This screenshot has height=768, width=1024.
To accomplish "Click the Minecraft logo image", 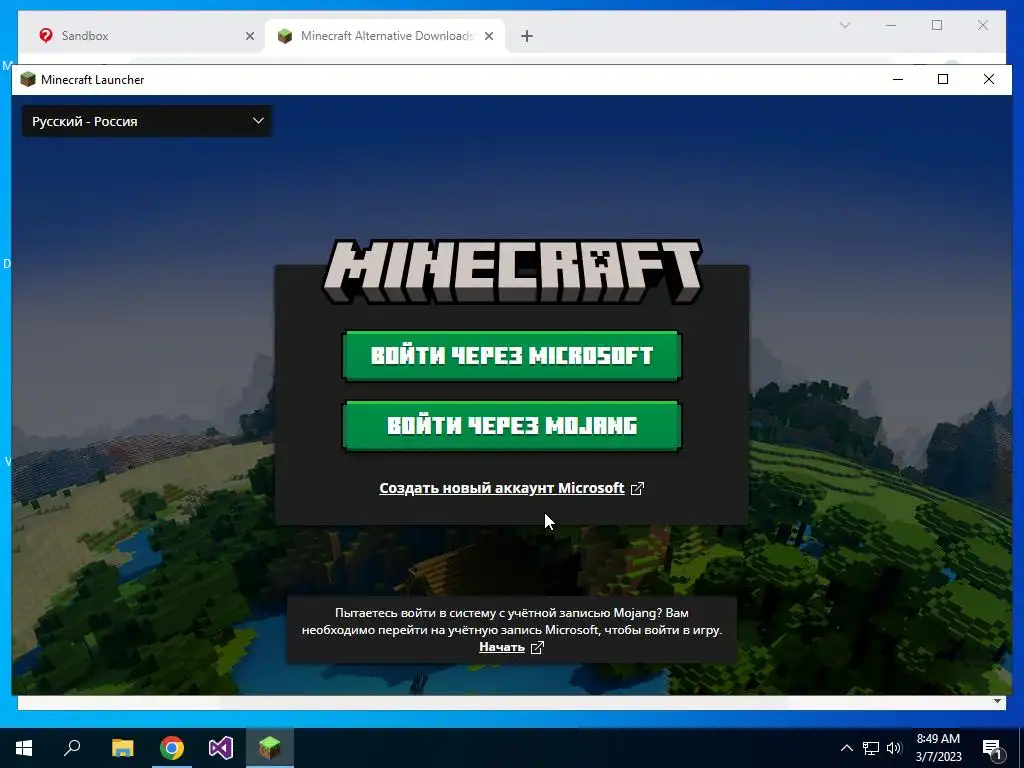I will (x=512, y=271).
